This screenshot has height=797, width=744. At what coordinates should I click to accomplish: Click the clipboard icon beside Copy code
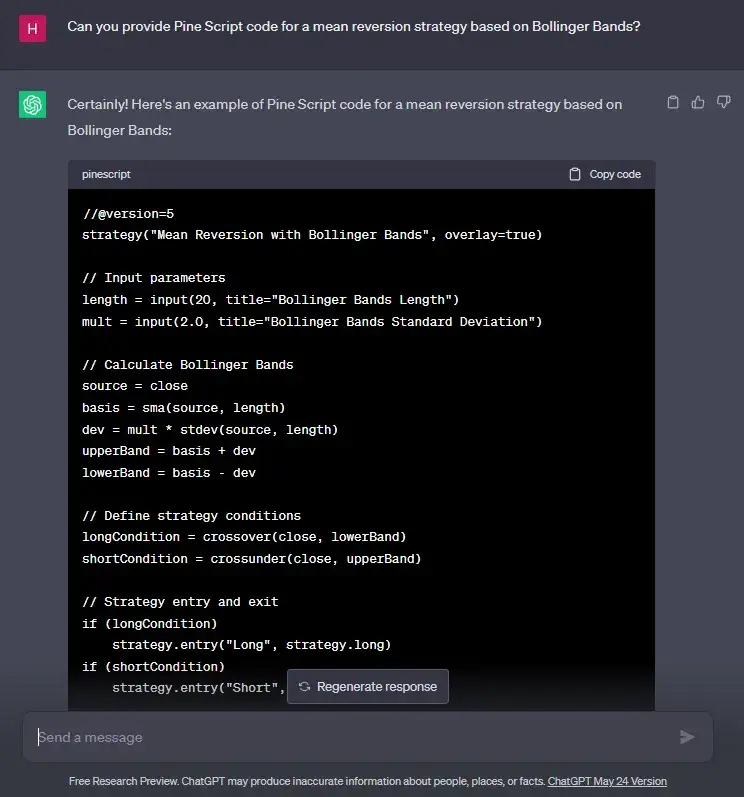(575, 174)
